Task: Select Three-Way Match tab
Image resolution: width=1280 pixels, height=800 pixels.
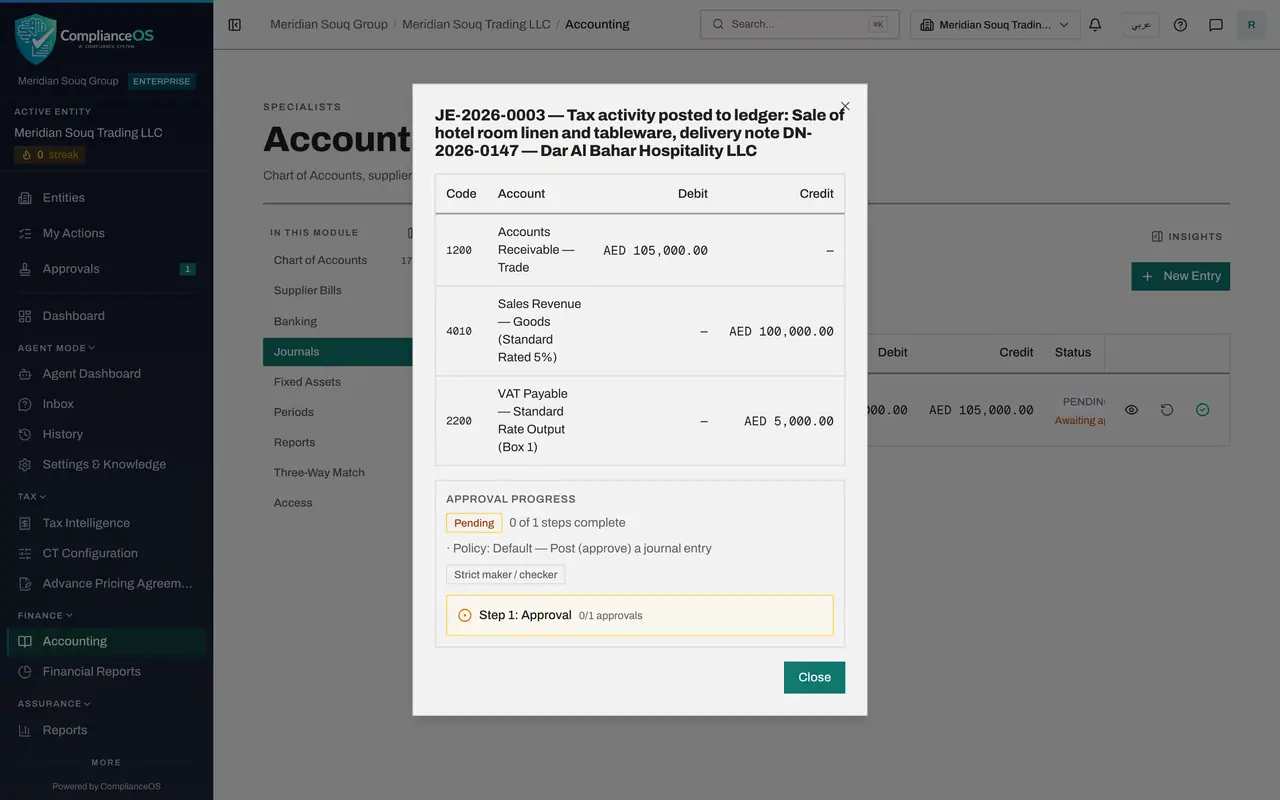Action: 338,472
